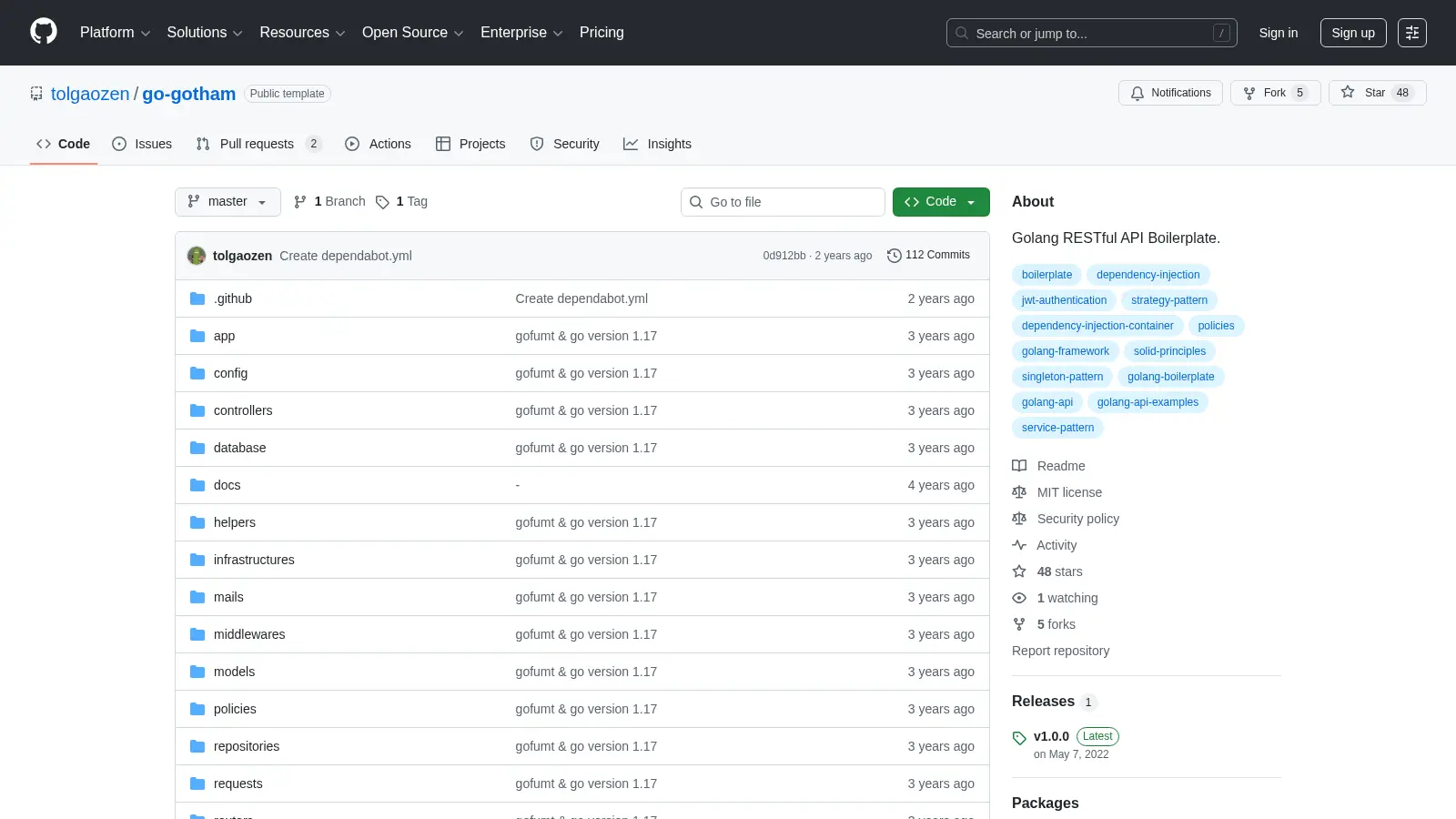Open the Projects tab
This screenshot has width=1456, height=819.
click(x=470, y=144)
